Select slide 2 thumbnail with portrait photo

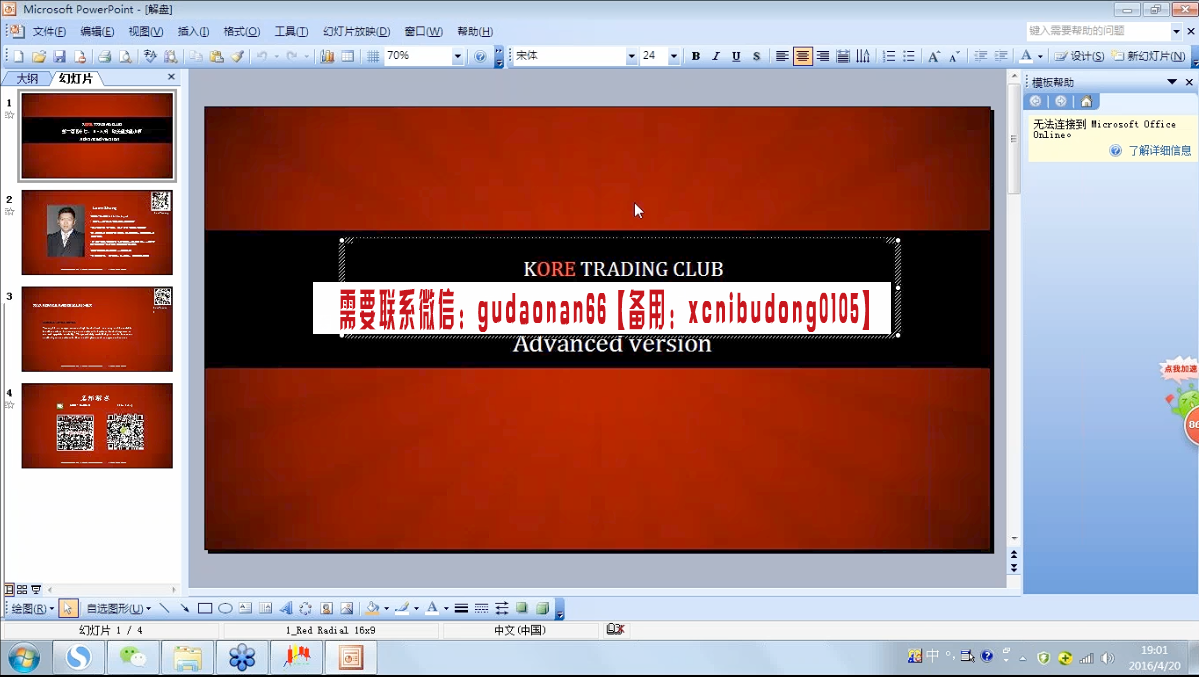tap(97, 233)
